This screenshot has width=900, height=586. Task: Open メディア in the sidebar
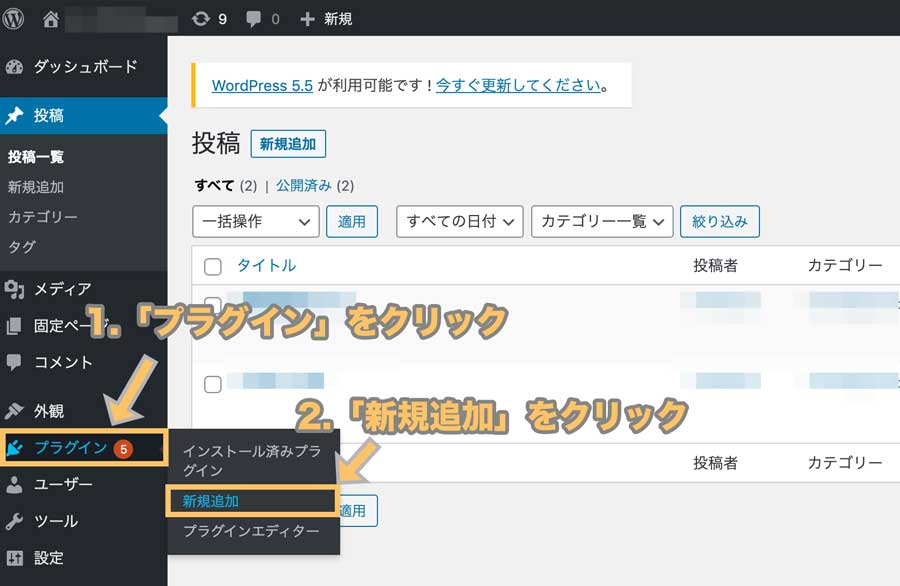(63, 289)
